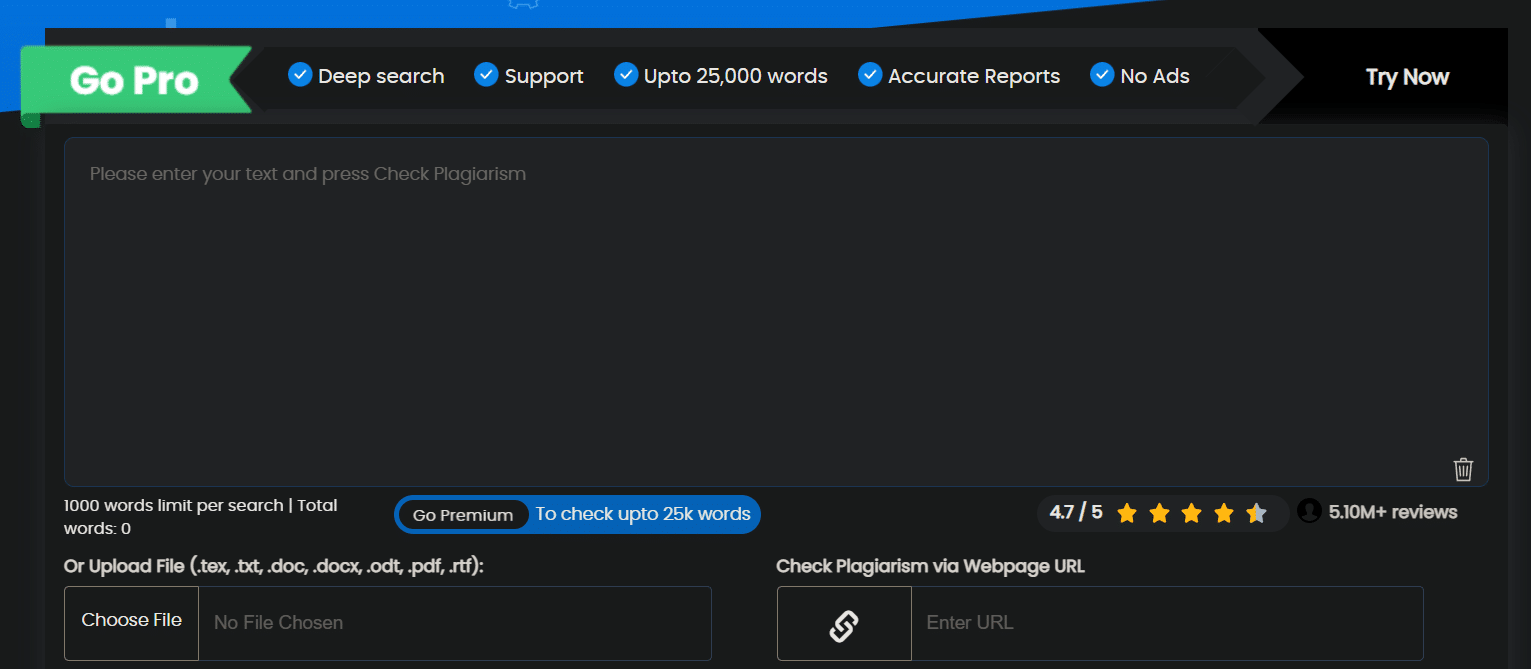Click the 5.10M+ reviews text

(1392, 512)
